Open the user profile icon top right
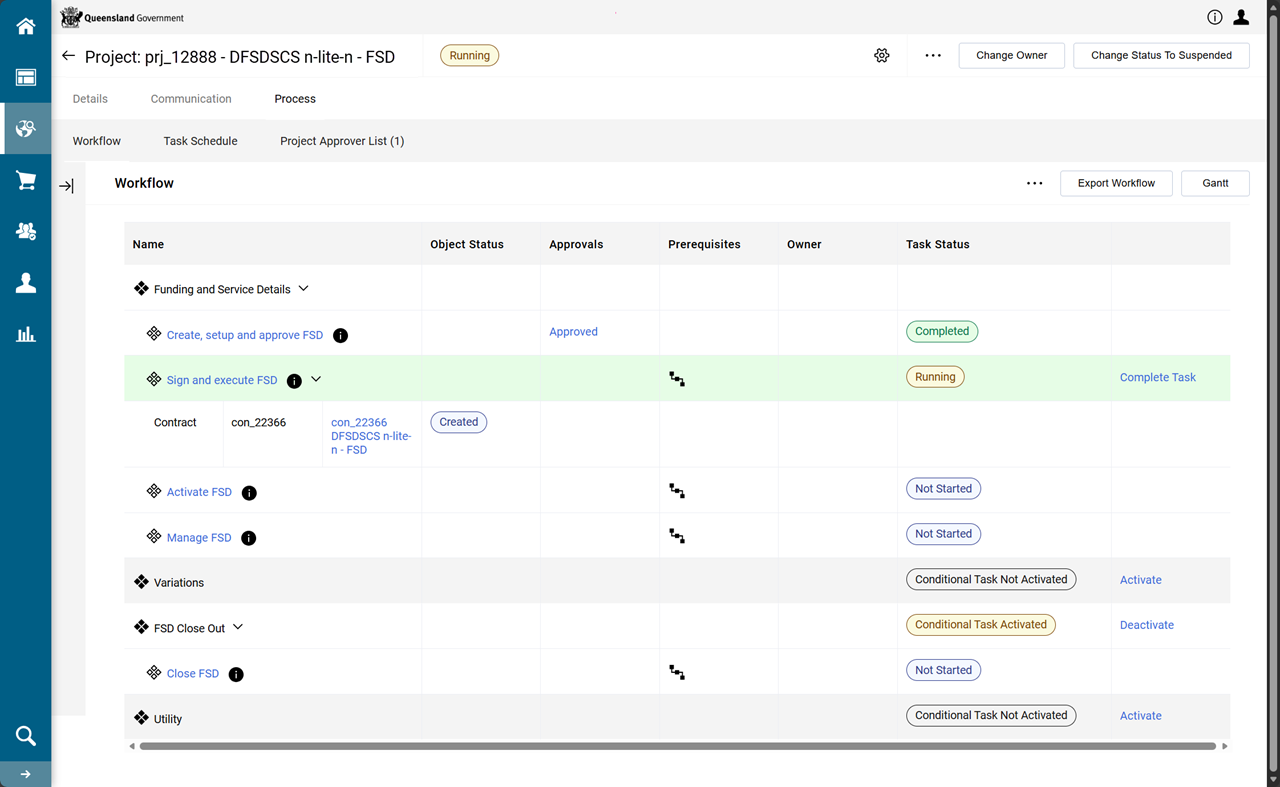 tap(1241, 17)
